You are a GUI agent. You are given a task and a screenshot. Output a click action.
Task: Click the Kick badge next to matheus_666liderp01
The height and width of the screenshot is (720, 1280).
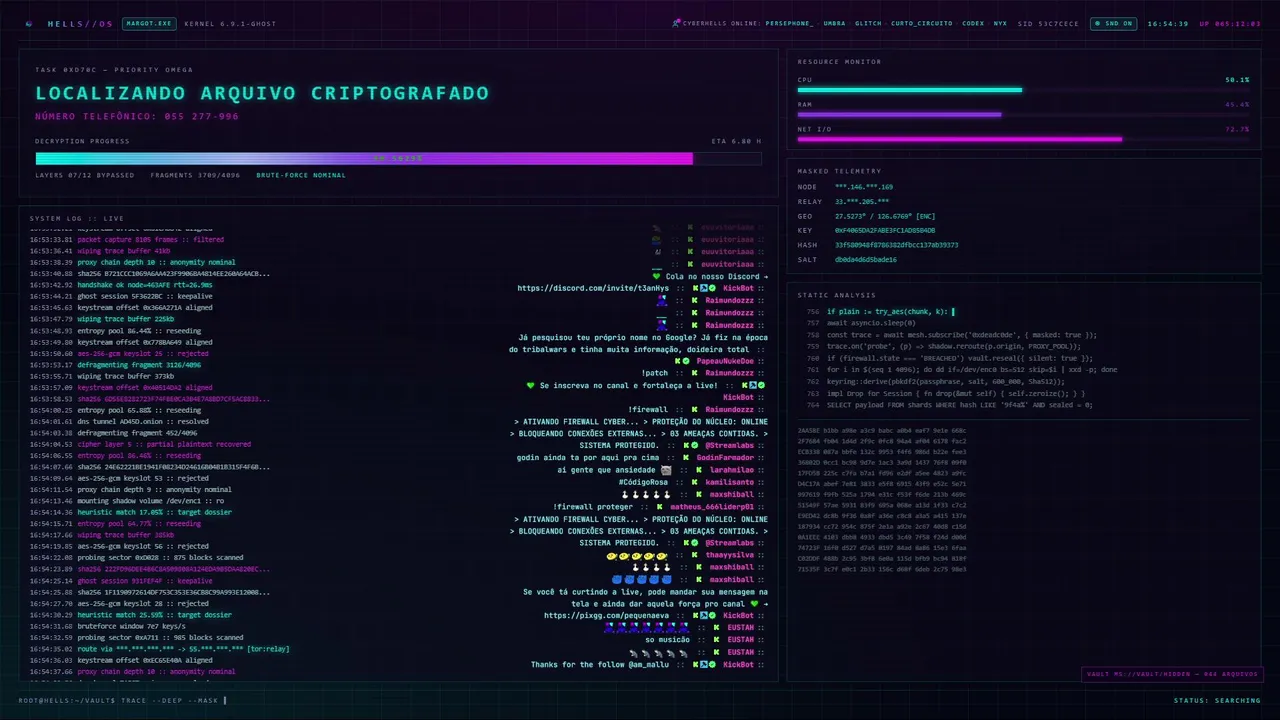tap(659, 507)
